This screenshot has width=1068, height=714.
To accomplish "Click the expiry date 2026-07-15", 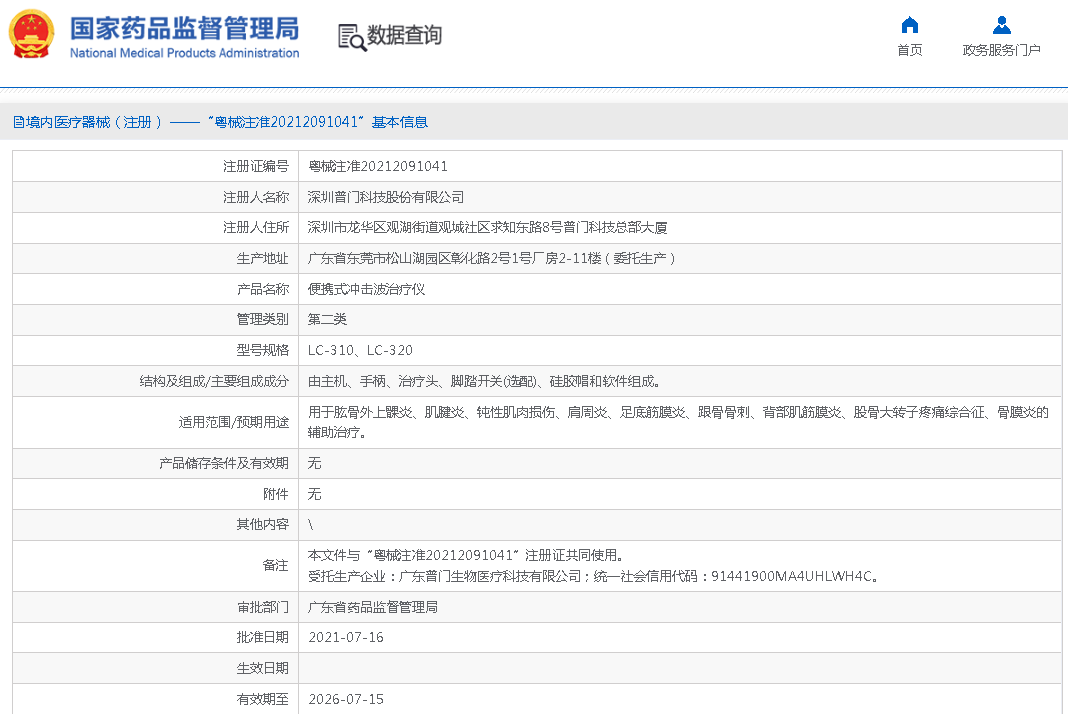I will click(x=345, y=699).
